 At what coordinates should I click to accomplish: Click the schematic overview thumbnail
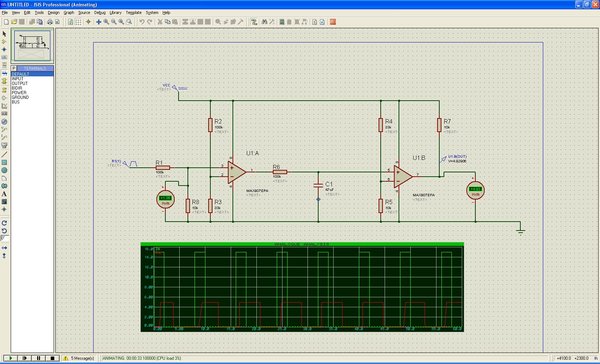point(32,45)
